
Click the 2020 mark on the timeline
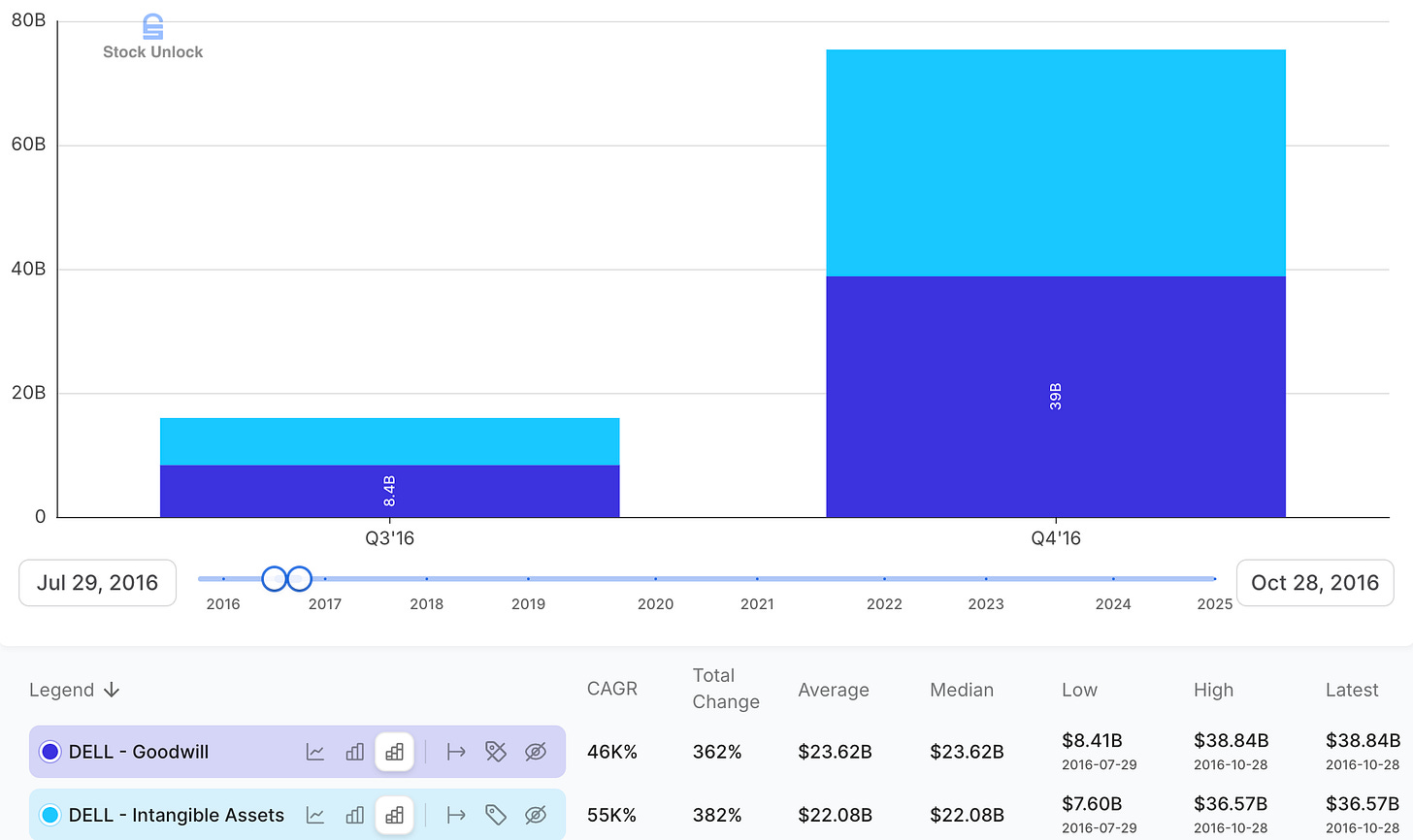click(x=655, y=603)
